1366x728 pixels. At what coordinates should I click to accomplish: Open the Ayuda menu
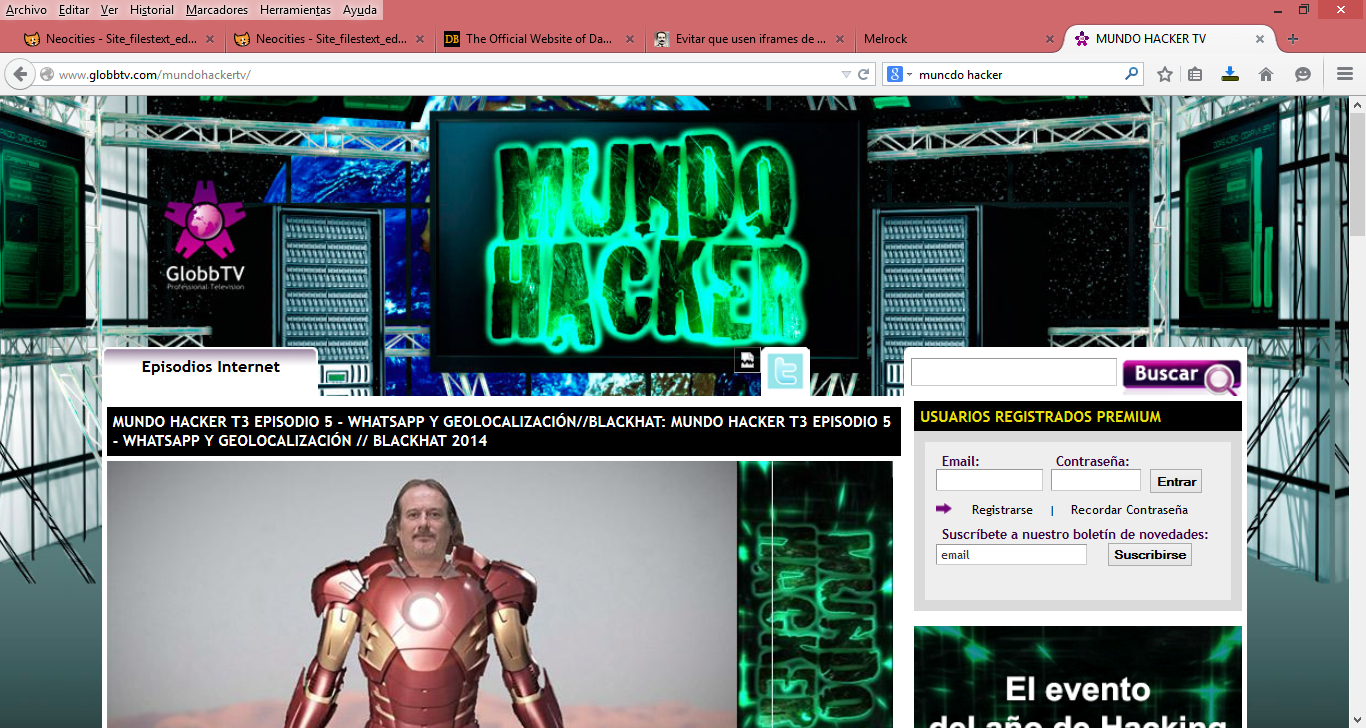pyautogui.click(x=360, y=10)
